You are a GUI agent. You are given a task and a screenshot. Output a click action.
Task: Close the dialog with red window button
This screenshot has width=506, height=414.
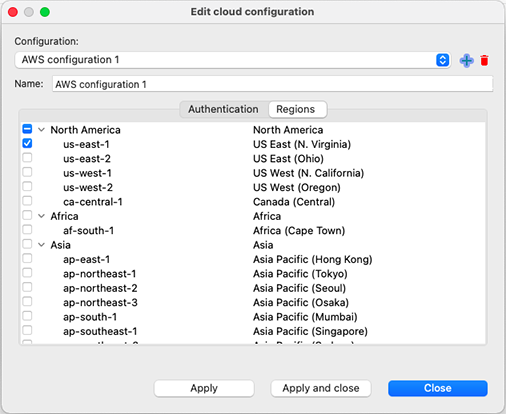tap(13, 12)
